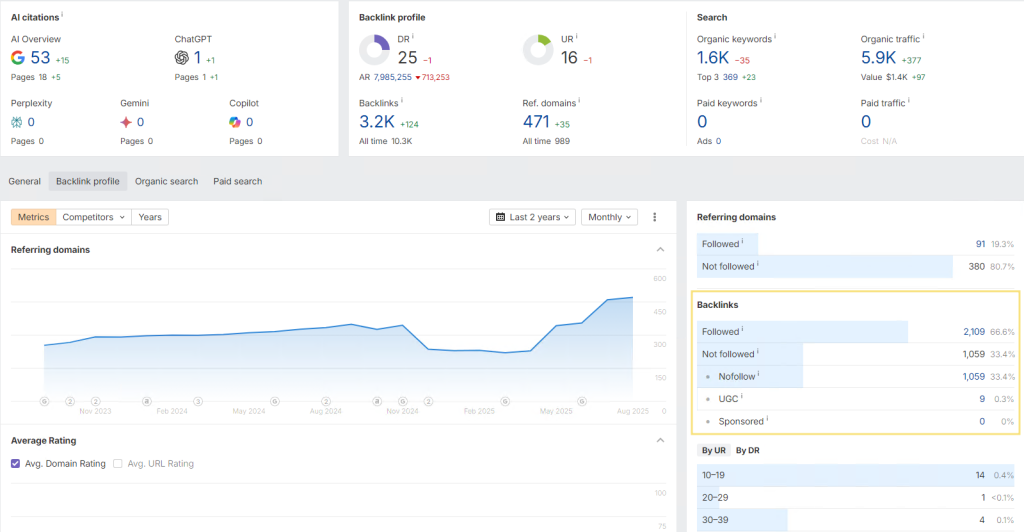Click the 471 referring domains link
The height and width of the screenshot is (532, 1024).
(x=538, y=122)
